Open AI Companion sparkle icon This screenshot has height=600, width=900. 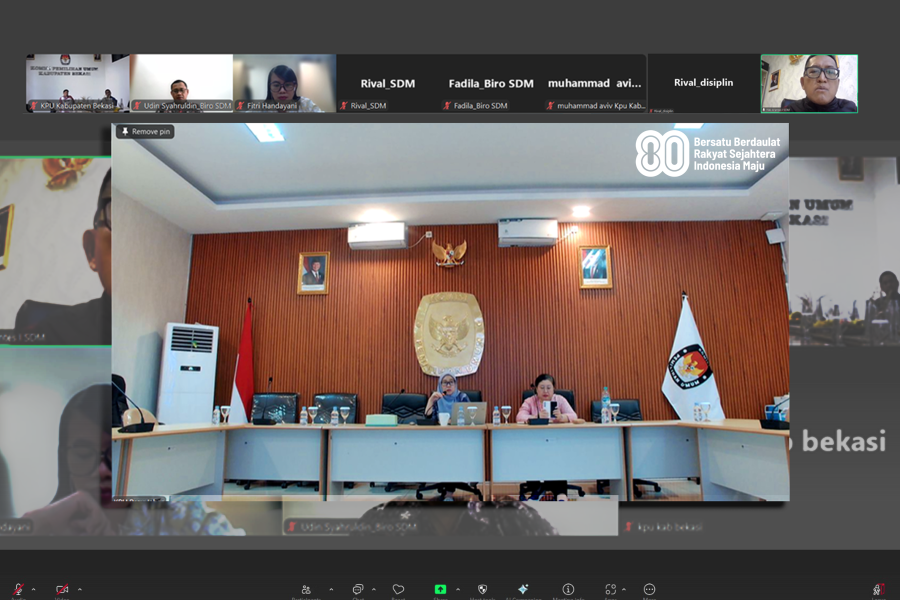[522, 589]
